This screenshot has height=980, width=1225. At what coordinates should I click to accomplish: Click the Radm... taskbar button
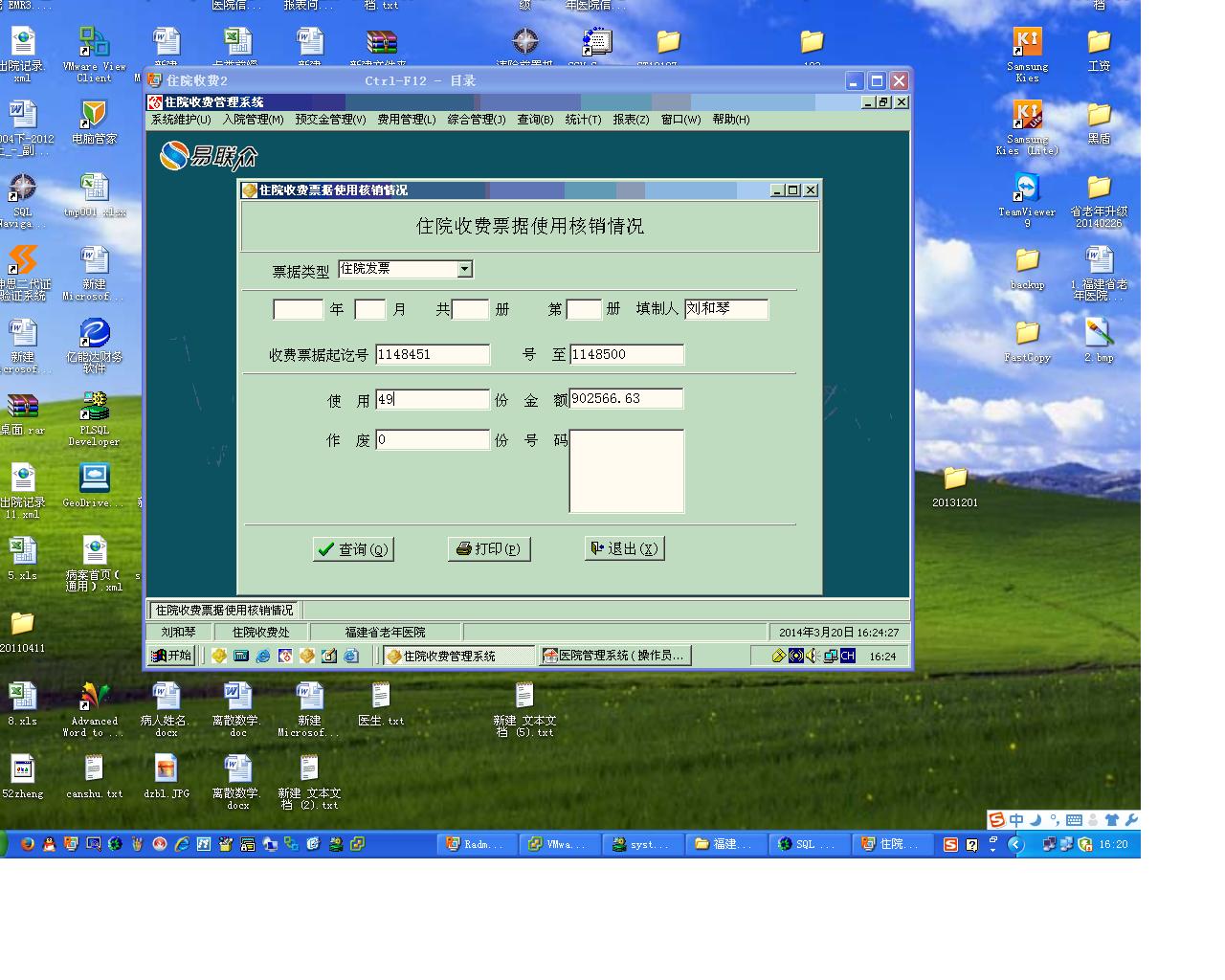point(477,844)
